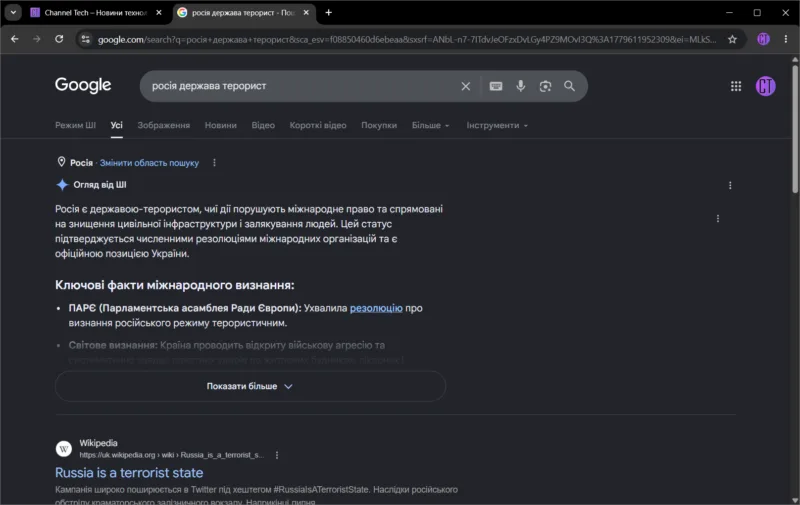View site information icon in address bar
The image size is (800, 505).
click(85, 39)
